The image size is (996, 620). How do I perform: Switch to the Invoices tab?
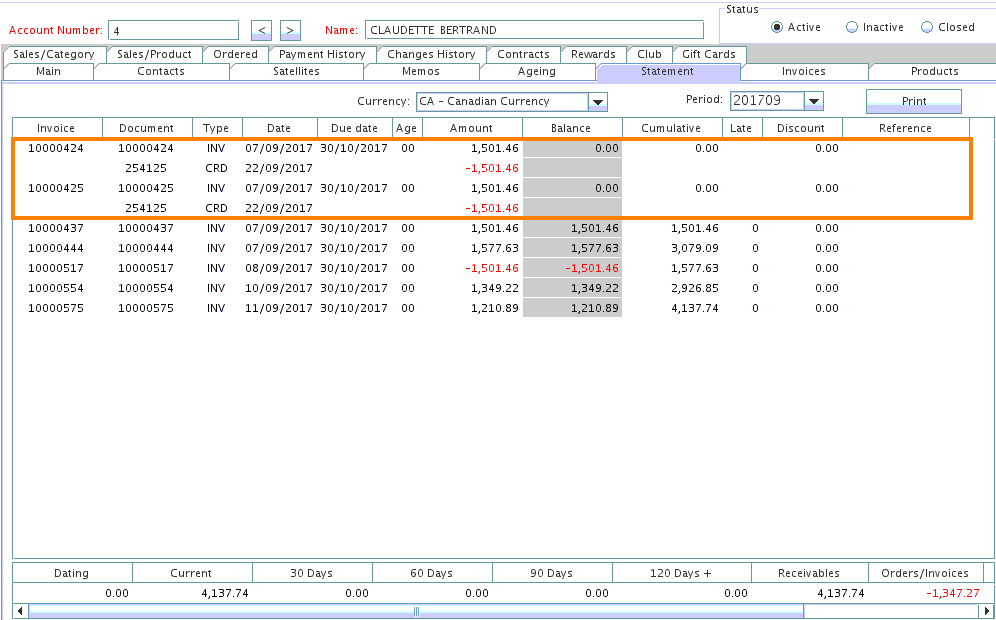(803, 71)
